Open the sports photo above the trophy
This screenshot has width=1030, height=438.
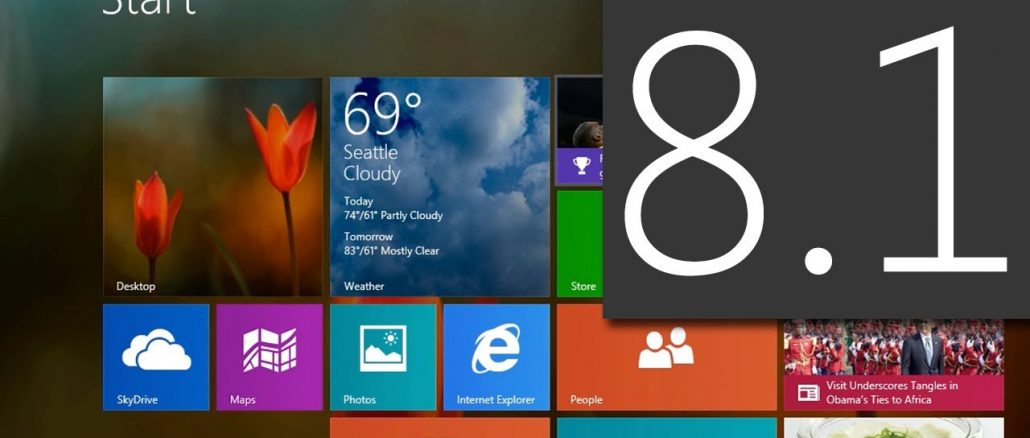click(x=580, y=110)
